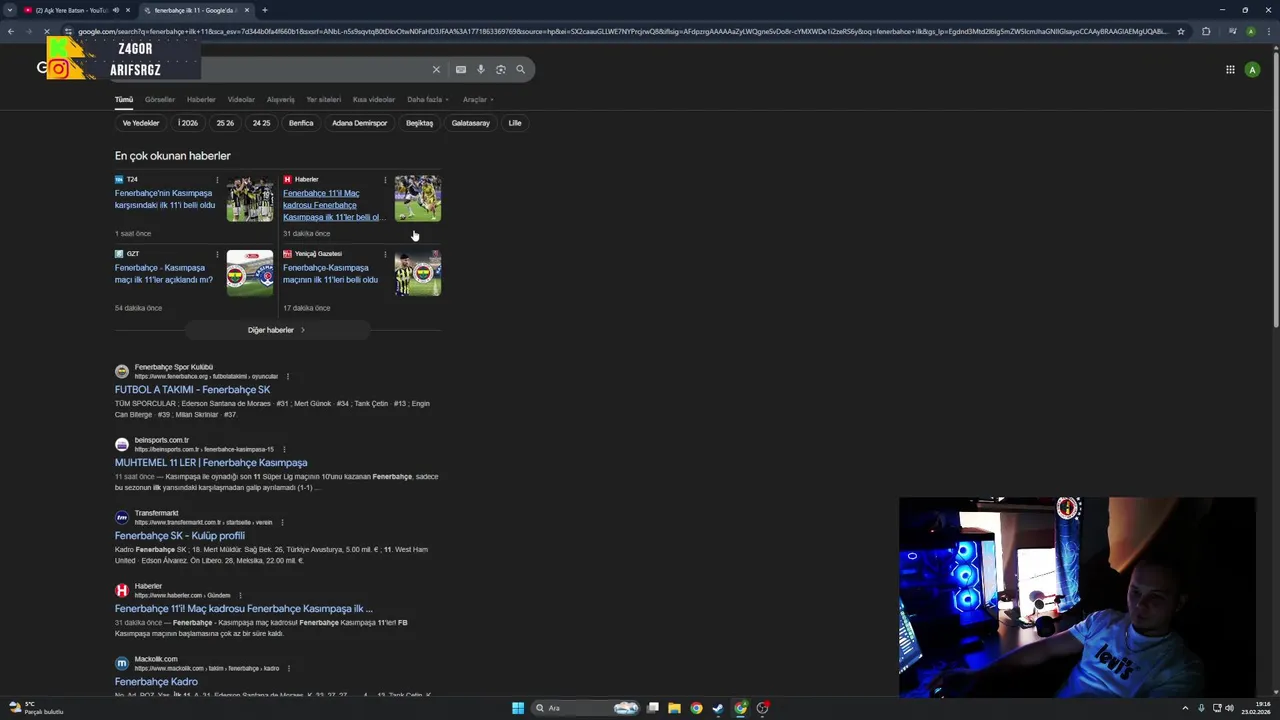
Task: Open MUHTEMEL 11'LER Fenerbahçe Kasımpaşa result
Action: tap(211, 463)
